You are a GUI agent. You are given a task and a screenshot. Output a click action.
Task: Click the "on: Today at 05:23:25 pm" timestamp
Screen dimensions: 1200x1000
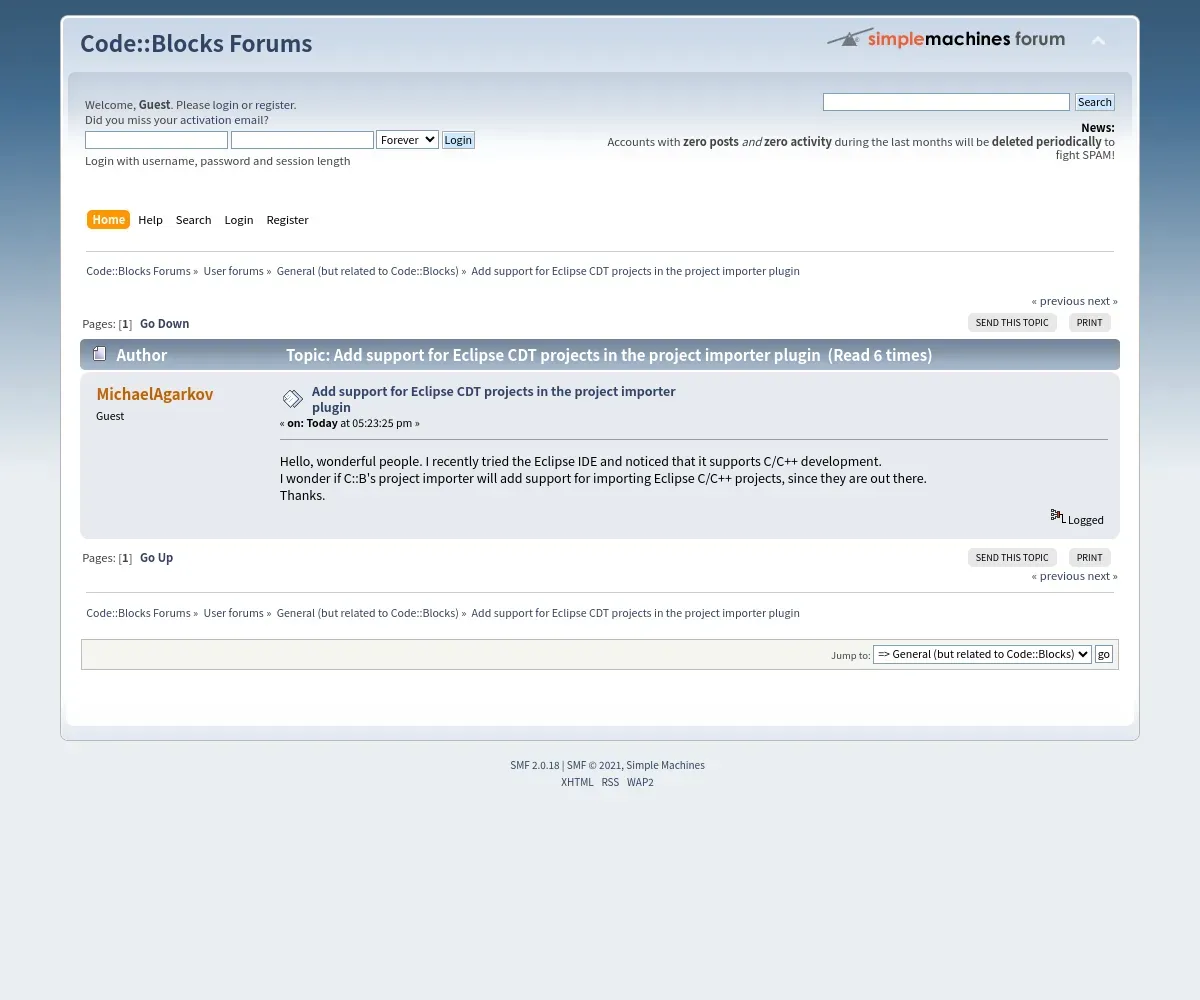click(349, 423)
